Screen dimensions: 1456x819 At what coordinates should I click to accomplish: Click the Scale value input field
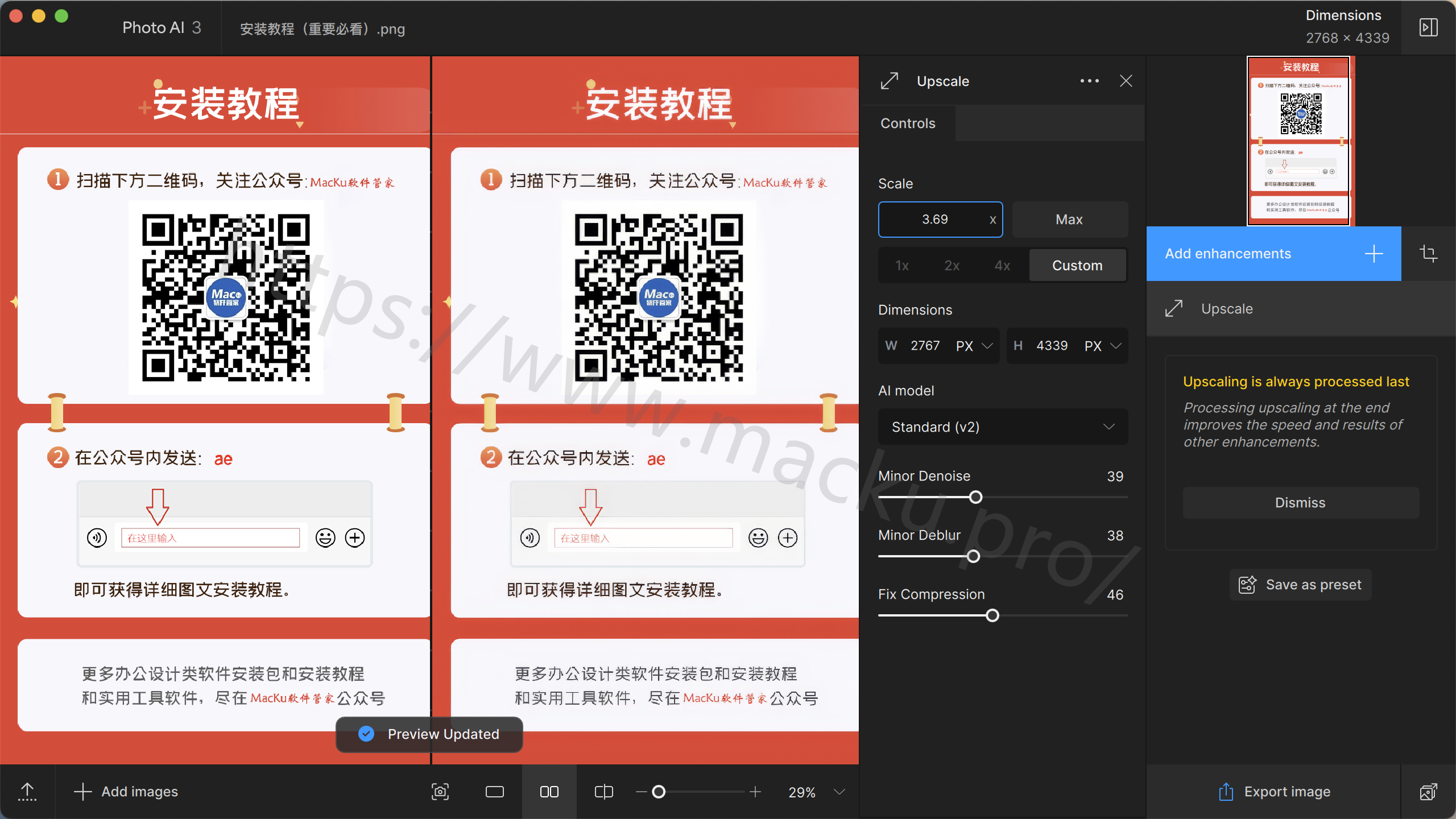point(941,220)
